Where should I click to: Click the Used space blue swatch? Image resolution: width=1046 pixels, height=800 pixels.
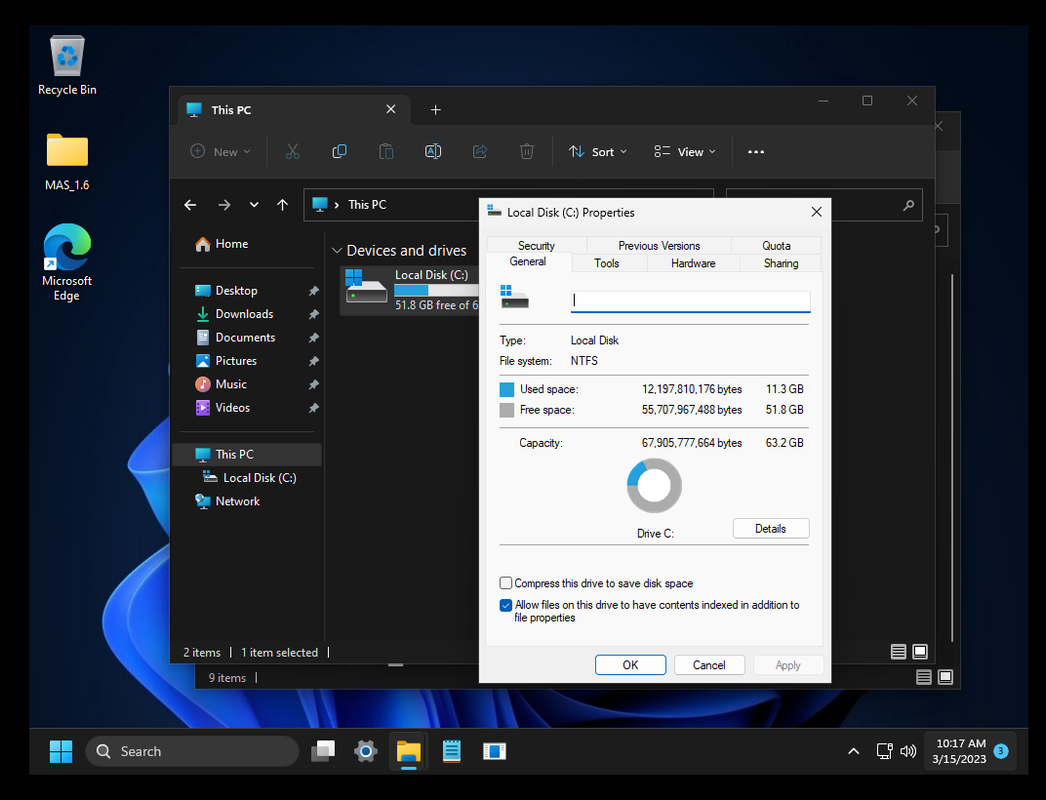point(507,390)
